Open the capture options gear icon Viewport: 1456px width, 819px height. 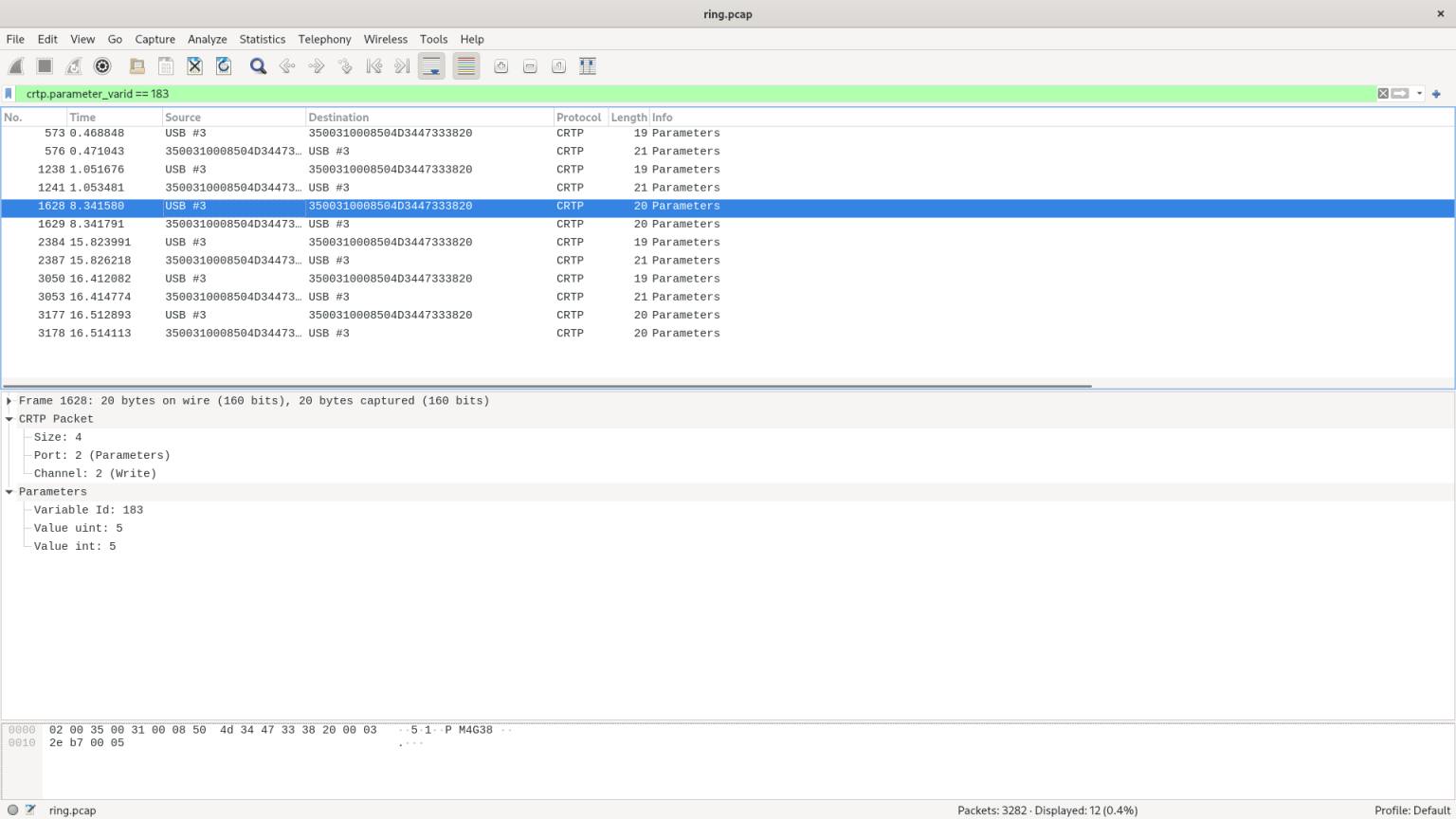[x=102, y=66]
